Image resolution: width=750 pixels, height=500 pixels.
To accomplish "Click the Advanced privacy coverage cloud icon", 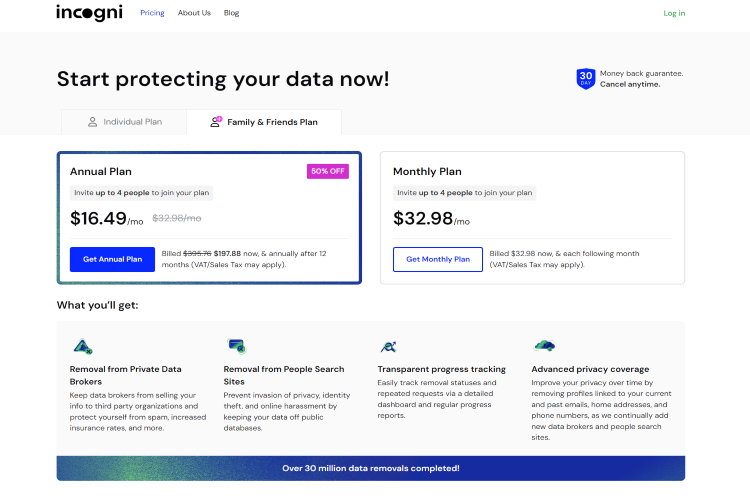I will (544, 345).
